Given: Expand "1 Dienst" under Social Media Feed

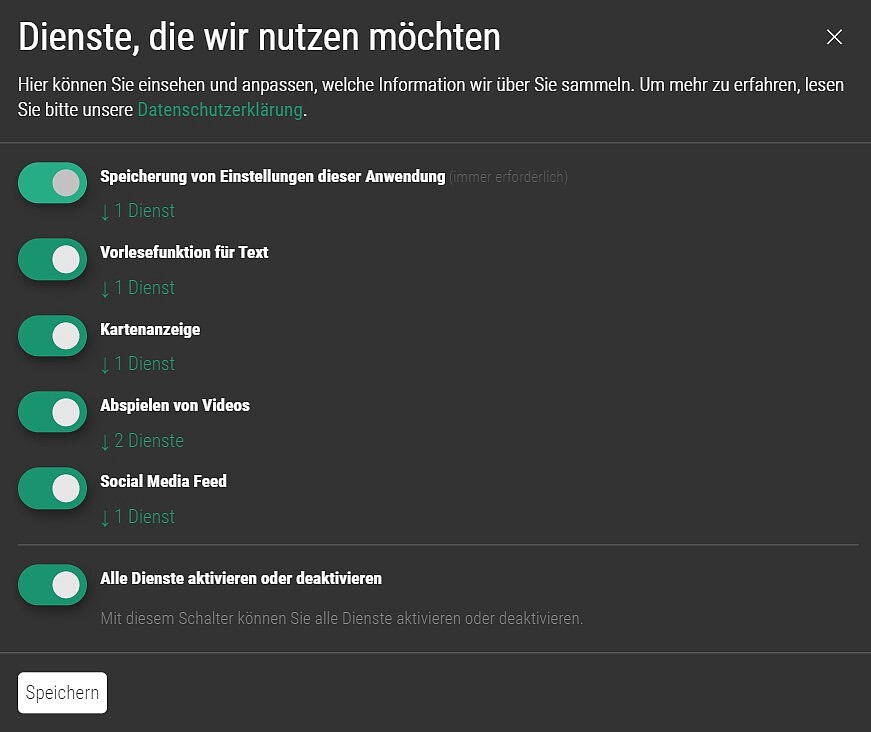Looking at the screenshot, I should point(138,517).
